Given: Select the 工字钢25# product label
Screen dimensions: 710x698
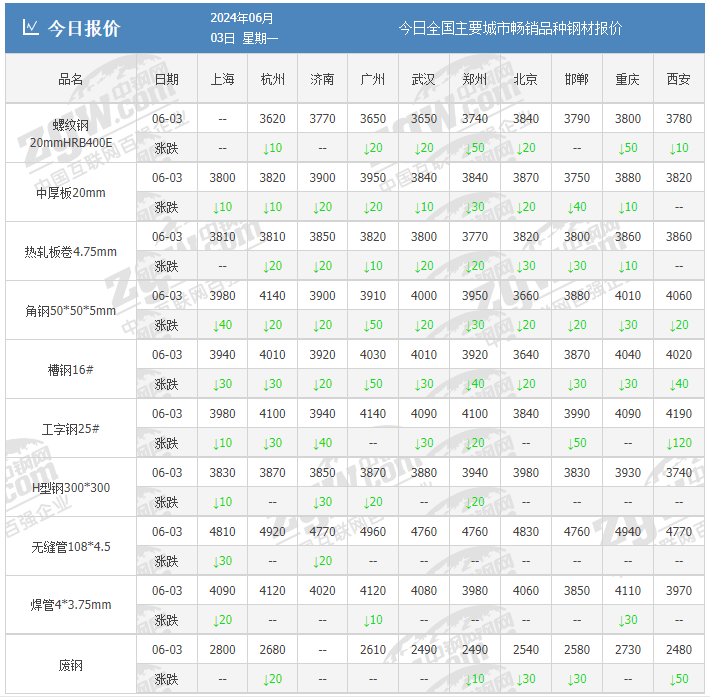Looking at the screenshot, I should 71,429.
